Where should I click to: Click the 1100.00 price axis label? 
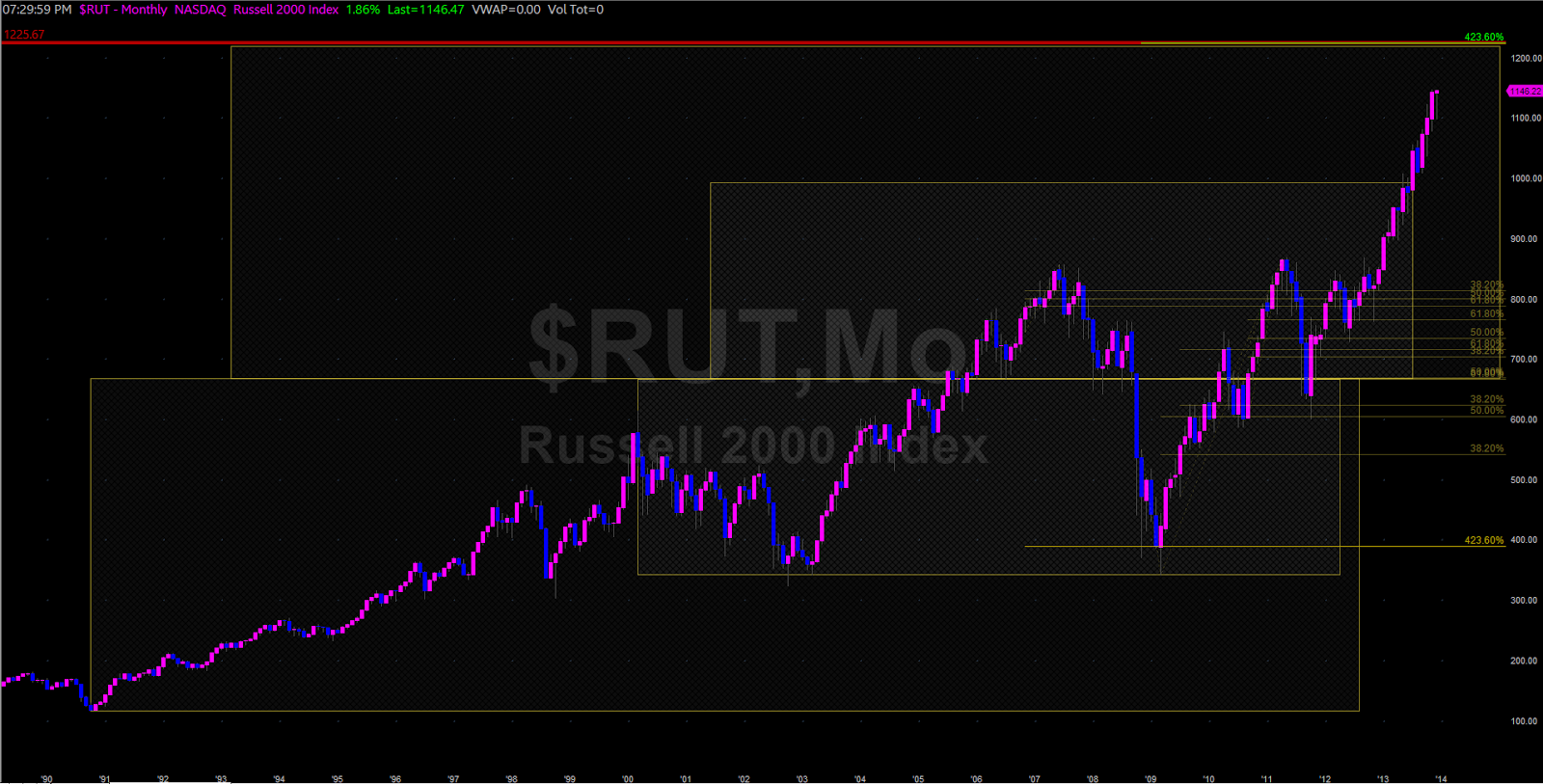click(1526, 118)
